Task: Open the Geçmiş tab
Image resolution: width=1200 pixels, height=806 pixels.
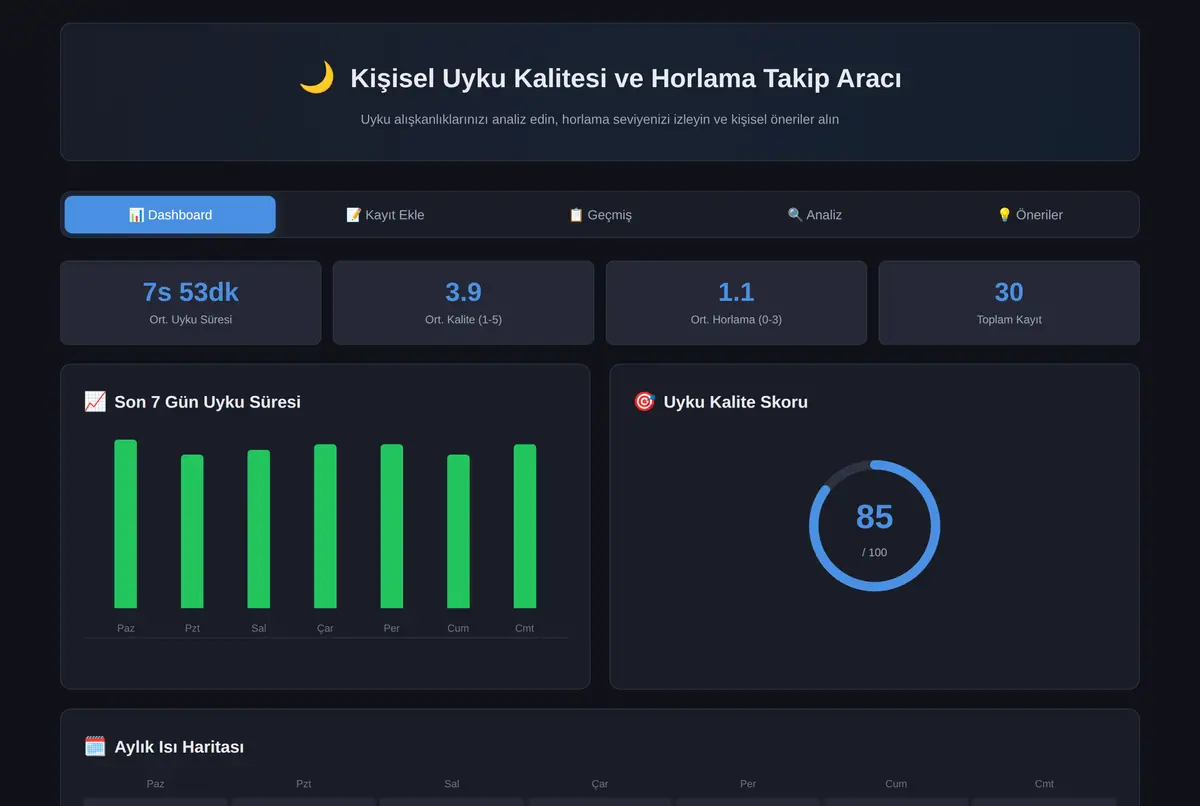Action: click(600, 215)
